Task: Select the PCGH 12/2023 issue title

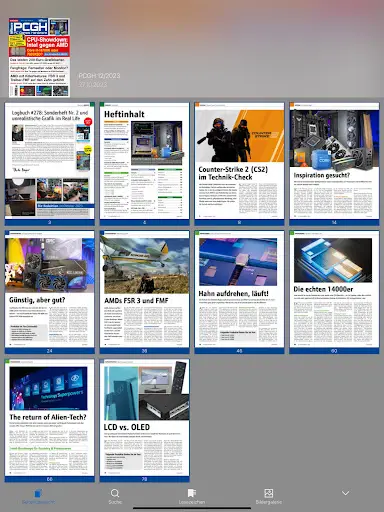Action: click(x=99, y=76)
